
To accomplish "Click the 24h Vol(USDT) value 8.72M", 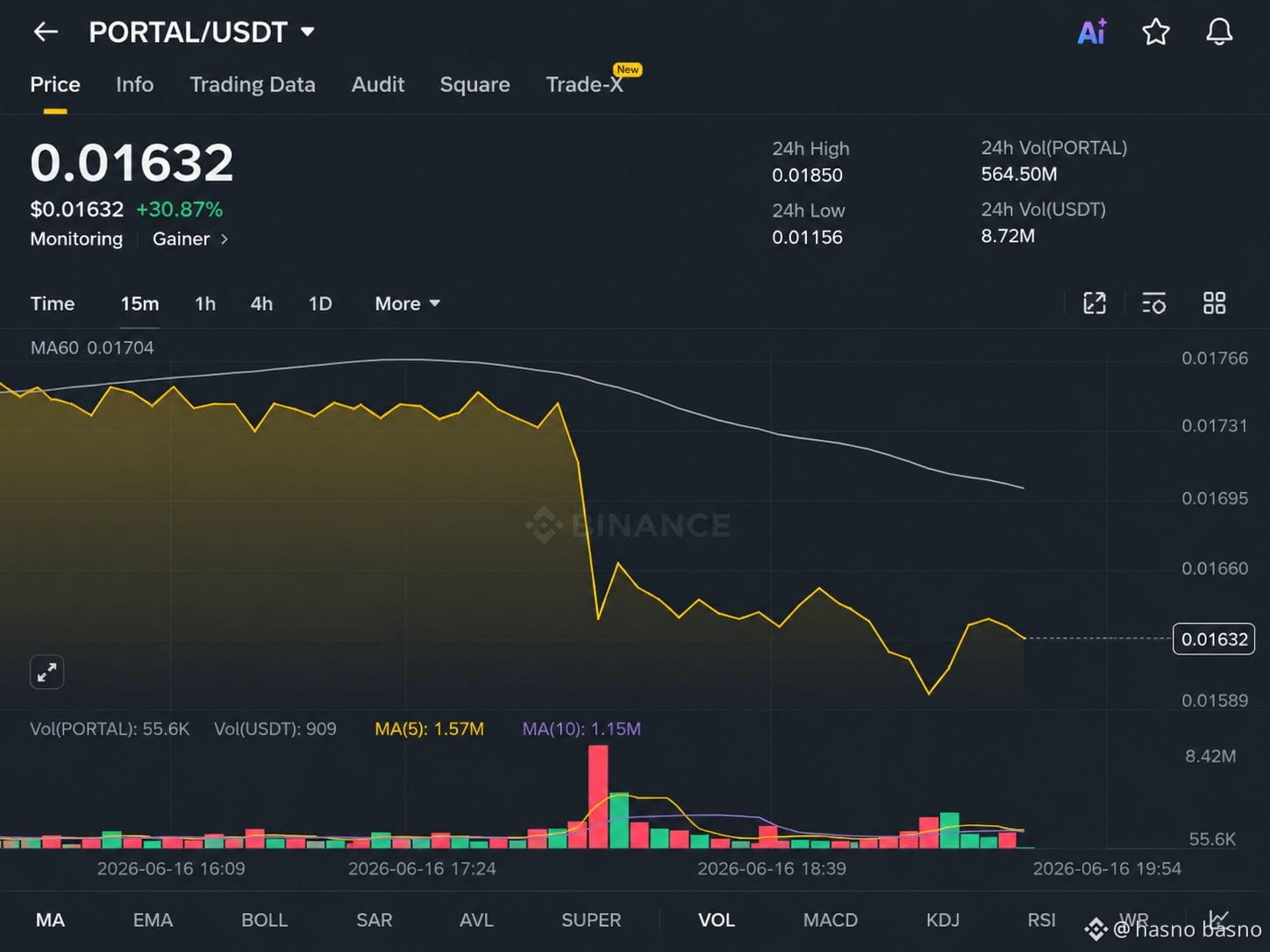I will [x=1008, y=236].
